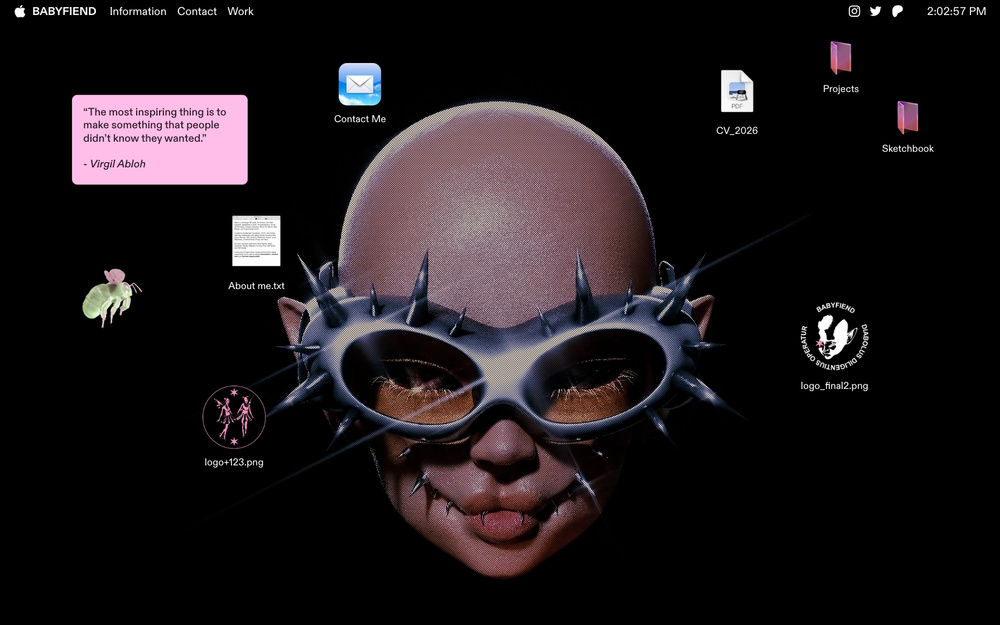
Task: Open the logo_final2.png image file
Action: pos(834,336)
